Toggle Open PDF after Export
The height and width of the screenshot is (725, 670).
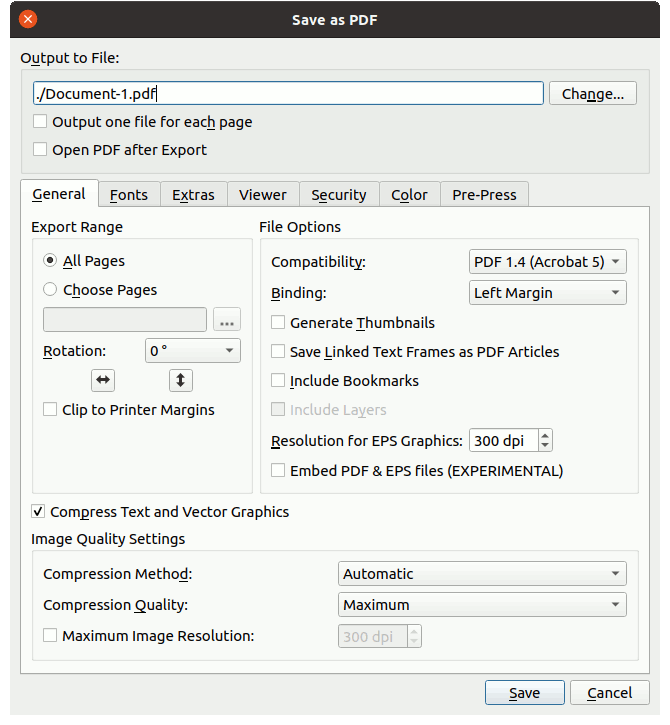click(40, 150)
